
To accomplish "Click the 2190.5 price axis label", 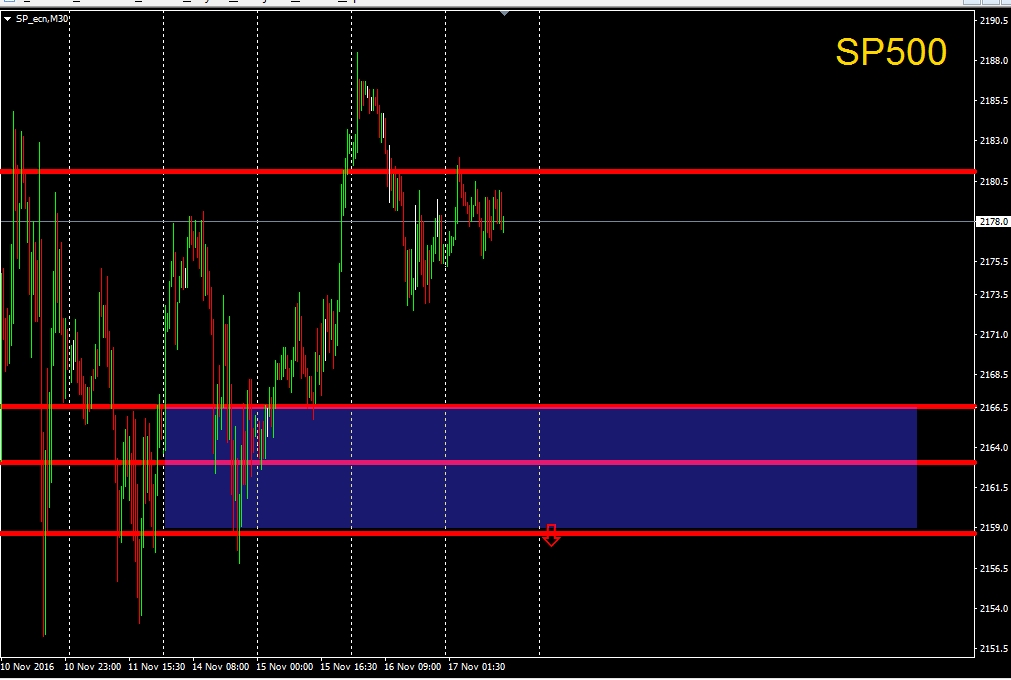I will coord(994,21).
